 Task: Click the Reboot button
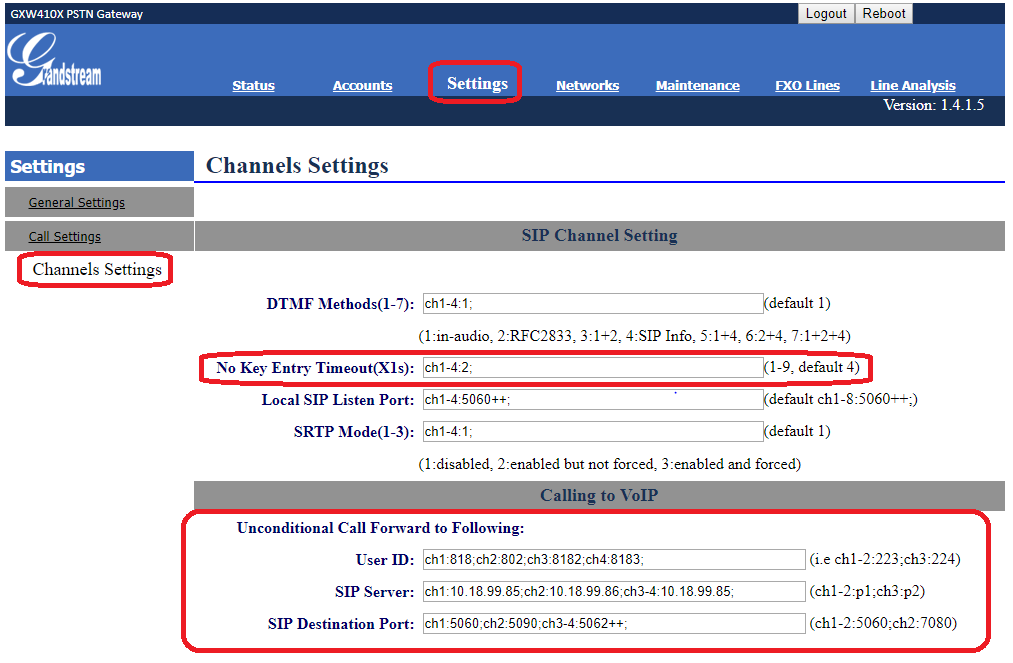[x=884, y=14]
